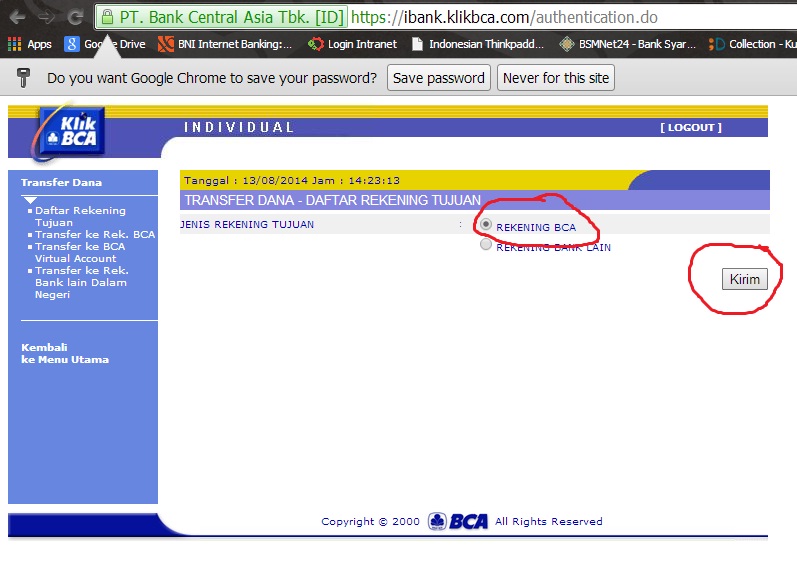The image size is (797, 568).
Task: Click the Tanggal date and time text
Action: 291,181
